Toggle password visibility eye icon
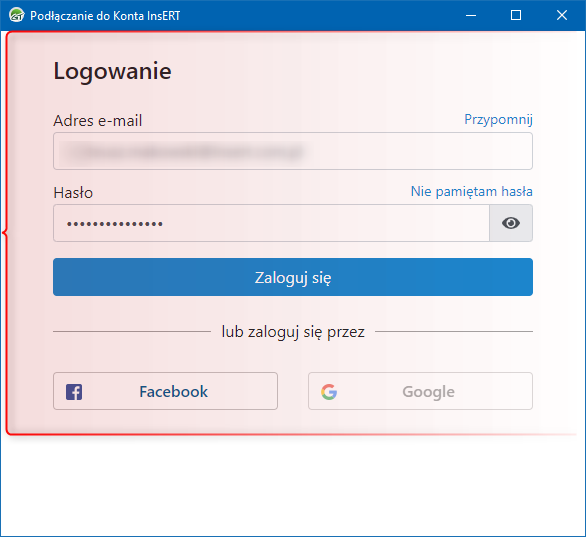Image resolution: width=586 pixels, height=537 pixels. tap(511, 223)
